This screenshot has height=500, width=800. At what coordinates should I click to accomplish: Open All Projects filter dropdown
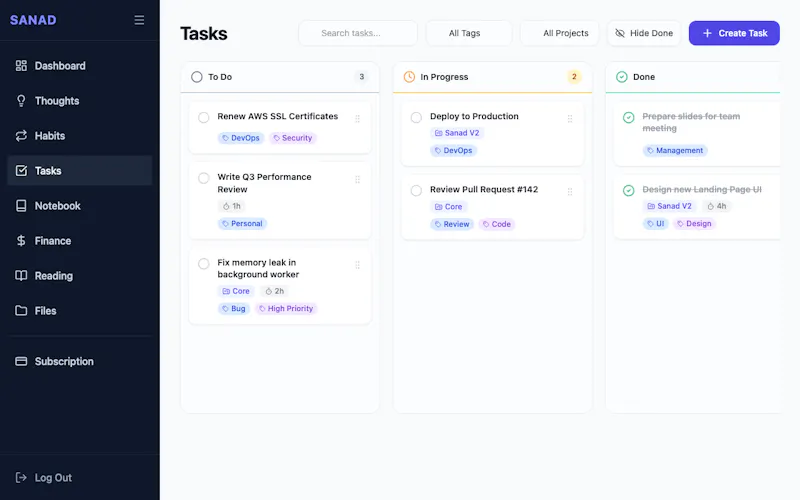pyautogui.click(x=559, y=33)
